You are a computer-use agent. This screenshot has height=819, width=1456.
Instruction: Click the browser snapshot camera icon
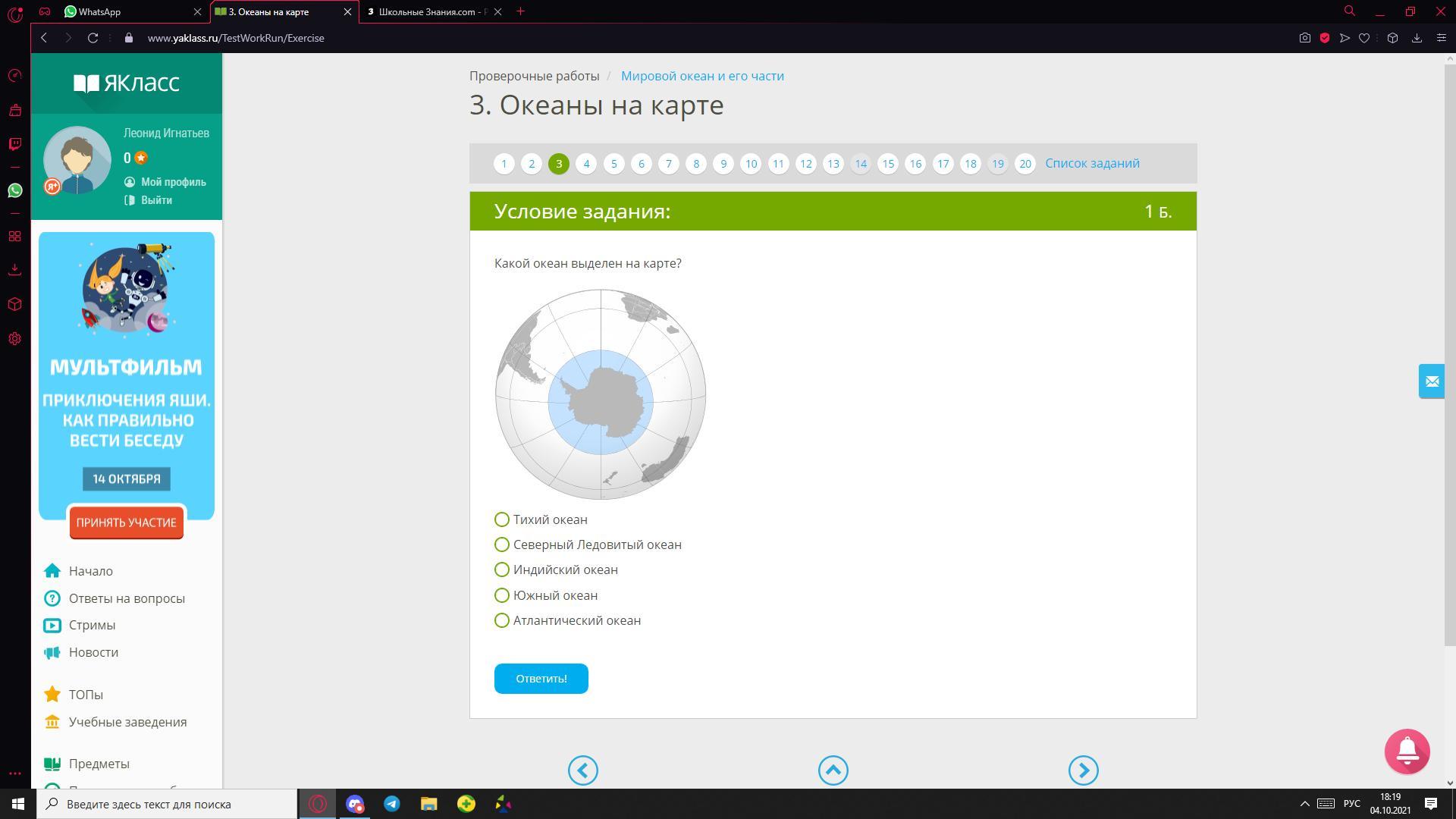tap(1304, 38)
